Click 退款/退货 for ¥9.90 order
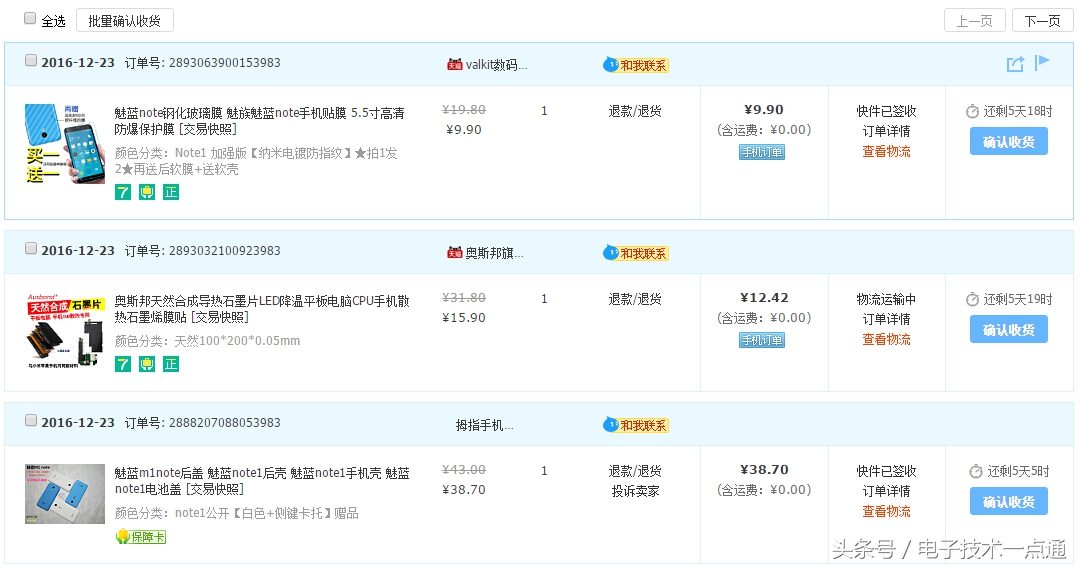1080x568 pixels. click(x=635, y=111)
